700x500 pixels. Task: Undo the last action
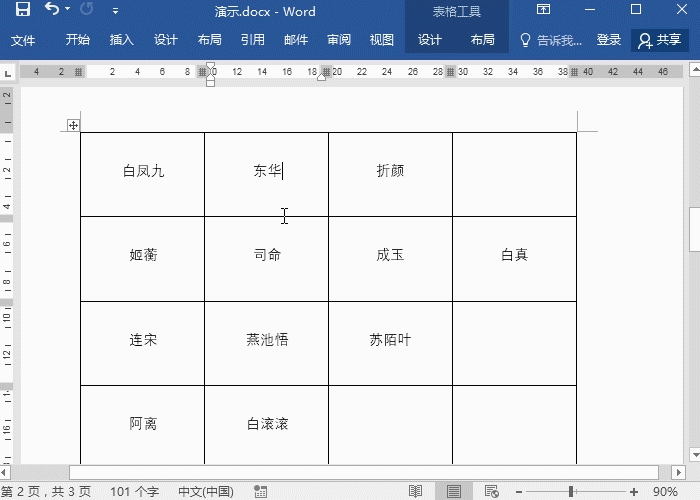(52, 9)
